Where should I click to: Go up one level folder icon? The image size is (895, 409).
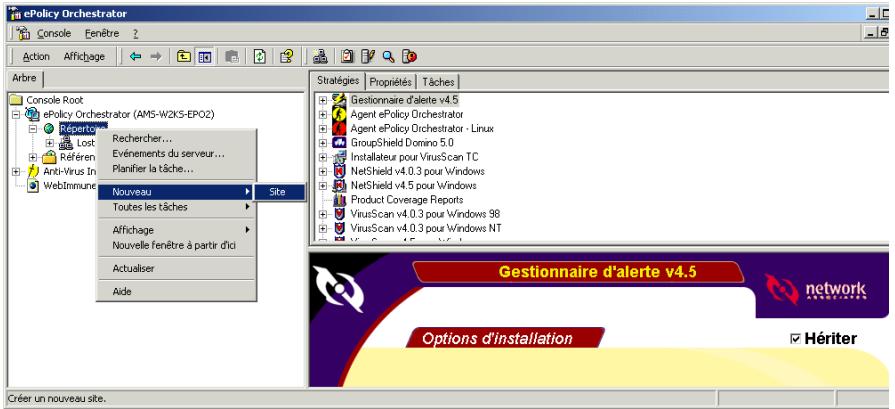coord(183,56)
